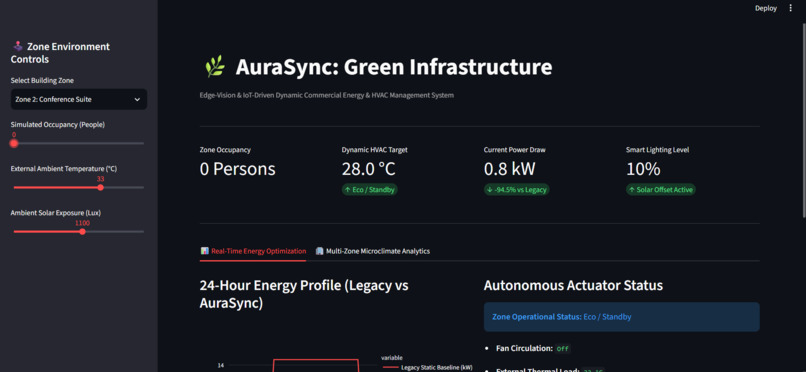Click the building icon on Multi-Zone tab
The height and width of the screenshot is (372, 806).
point(320,251)
